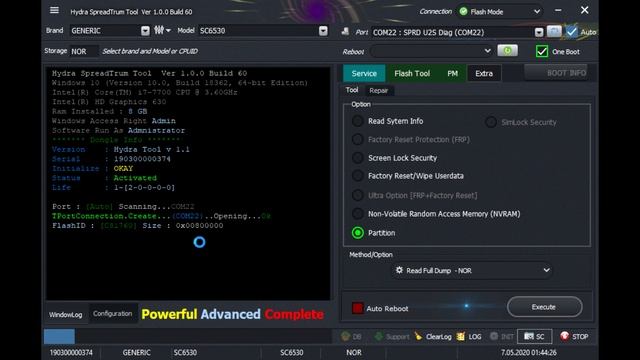This screenshot has height=360, width=640.
Task: Open the LOG folder
Action: [x=469, y=336]
